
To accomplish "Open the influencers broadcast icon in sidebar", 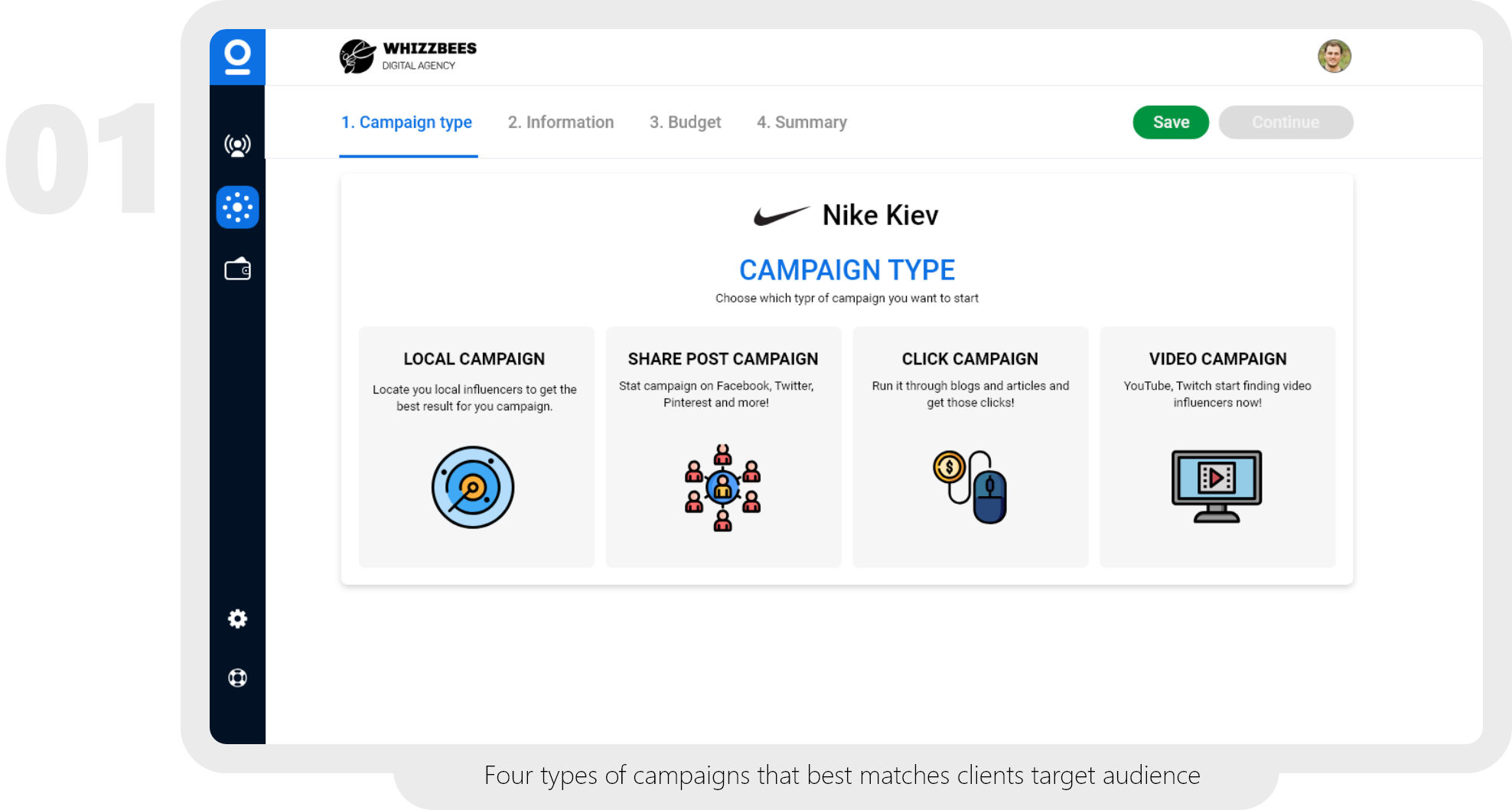I will tap(237, 145).
